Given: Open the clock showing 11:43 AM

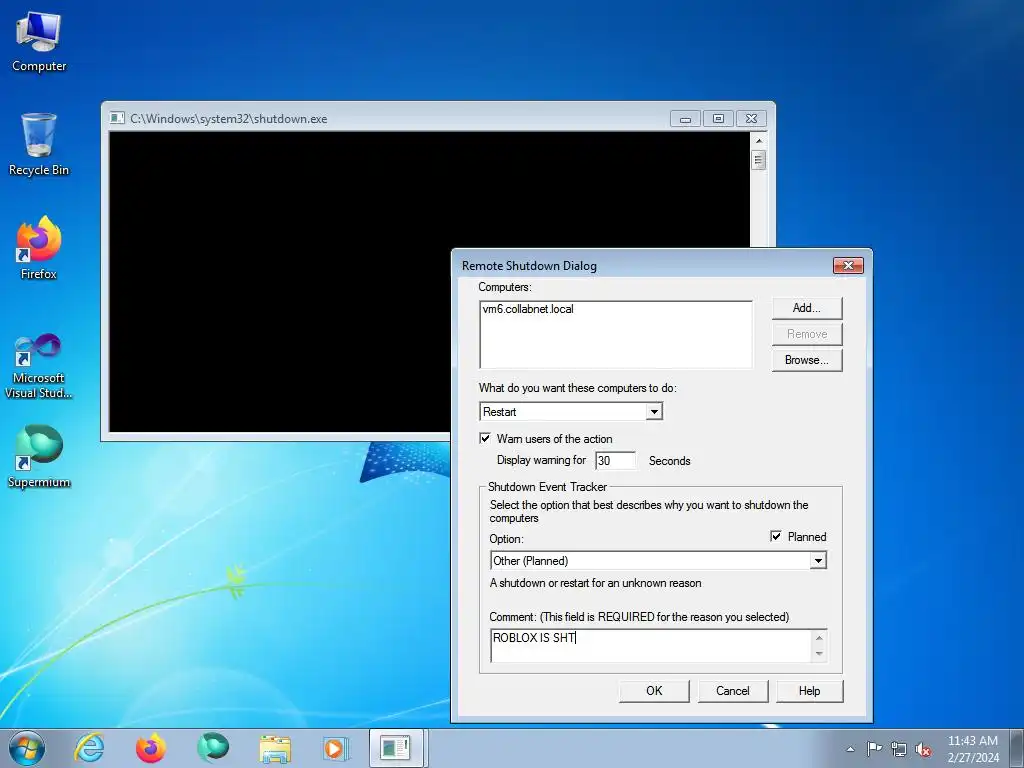Looking at the screenshot, I should (x=973, y=748).
